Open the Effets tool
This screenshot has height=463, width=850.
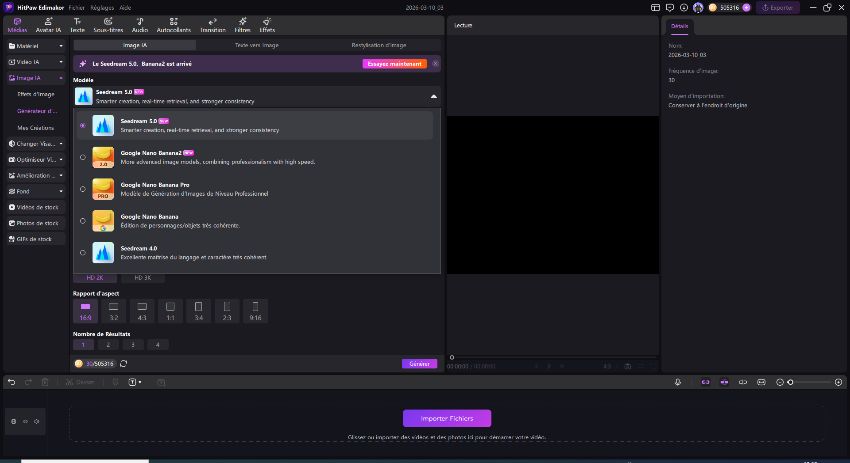click(x=267, y=25)
